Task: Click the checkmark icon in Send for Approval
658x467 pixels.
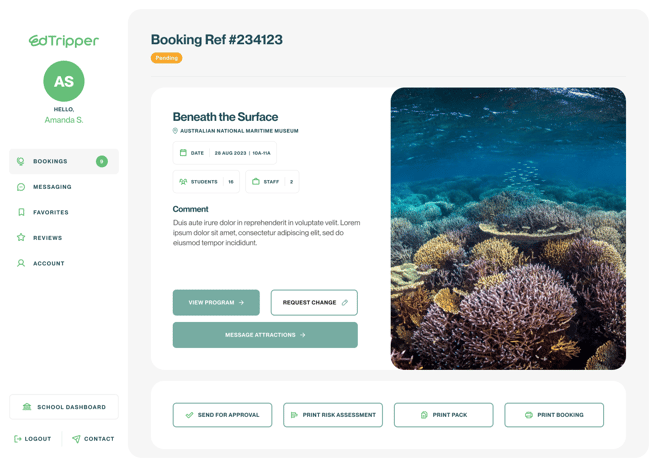Action: point(189,415)
